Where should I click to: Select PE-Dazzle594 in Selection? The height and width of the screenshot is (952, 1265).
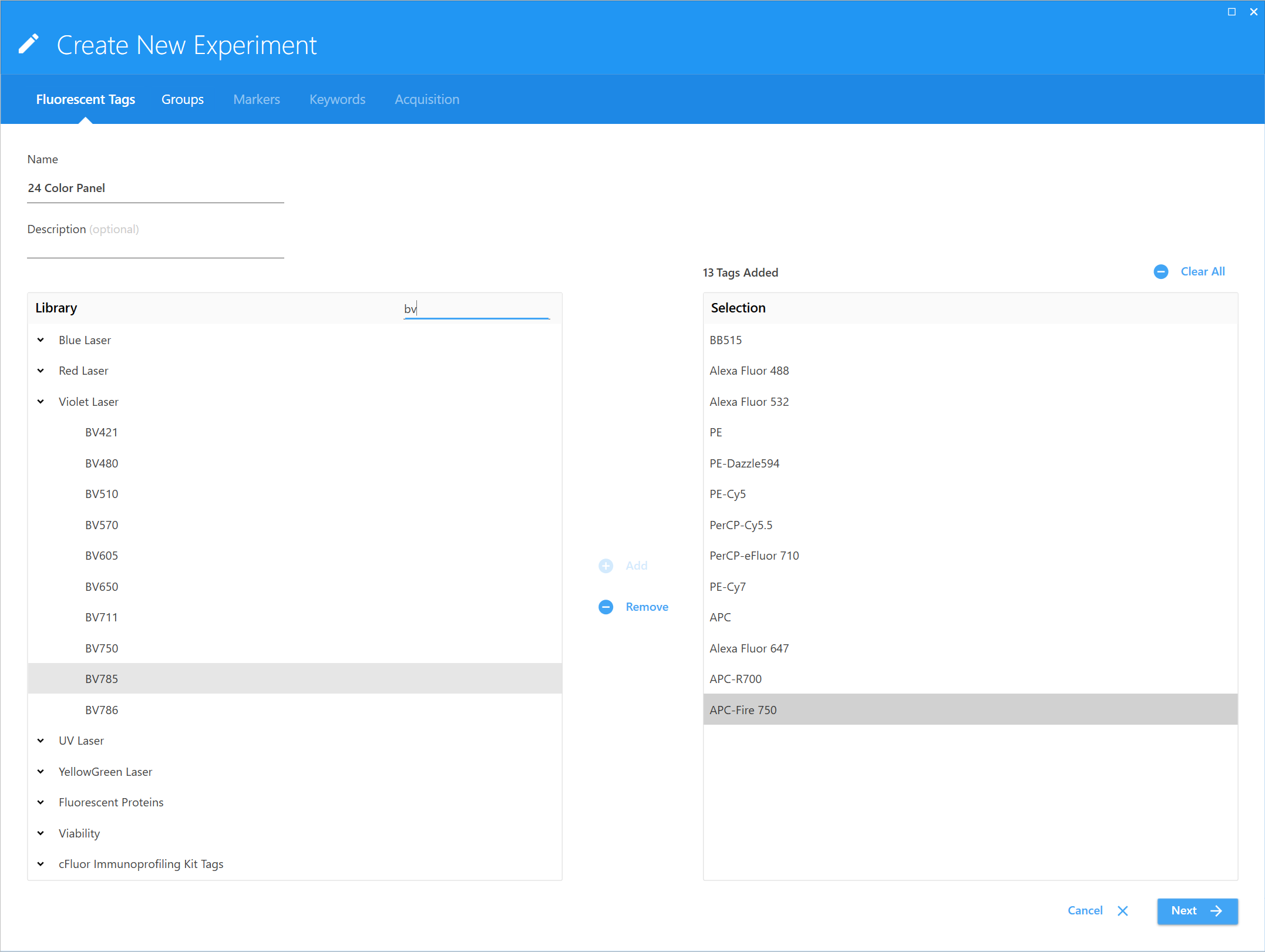tap(970, 463)
